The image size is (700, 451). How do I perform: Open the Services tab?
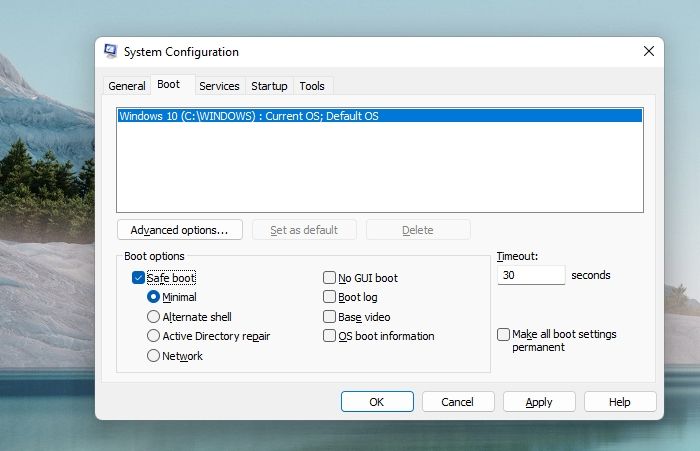pyautogui.click(x=219, y=86)
